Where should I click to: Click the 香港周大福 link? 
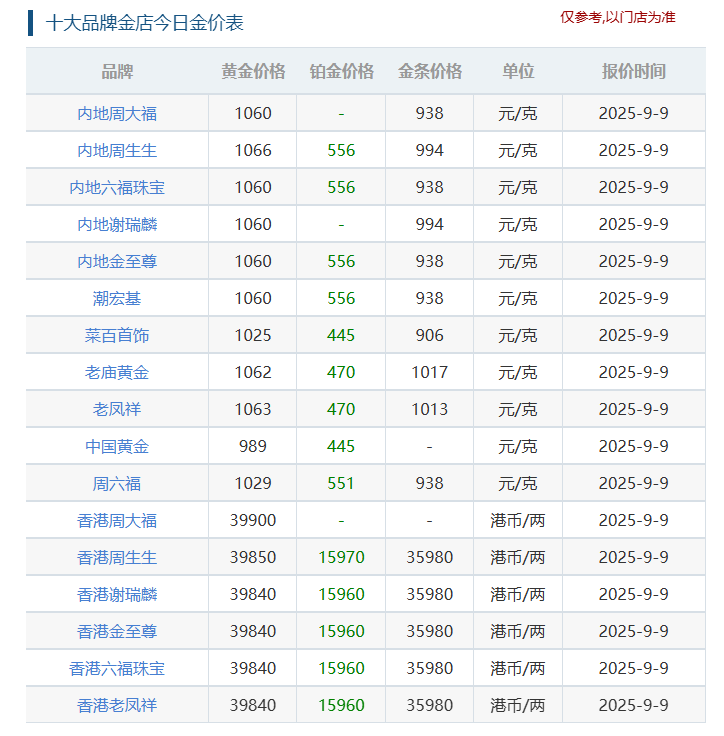click(117, 521)
